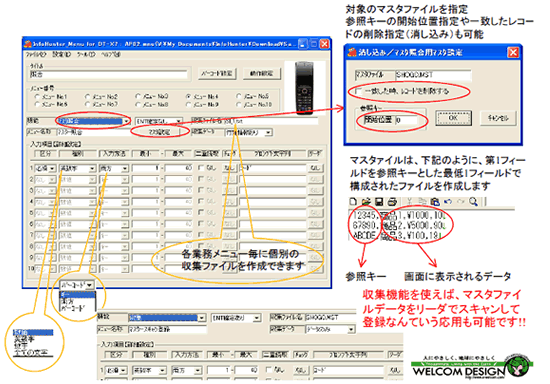Click the InfoHunter app icon in main title bar
Screen dimensions: 550x384
[x=28, y=44]
